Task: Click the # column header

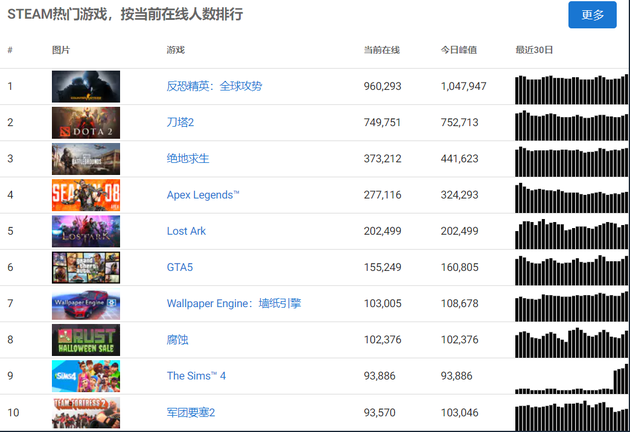Action: pos(10,50)
